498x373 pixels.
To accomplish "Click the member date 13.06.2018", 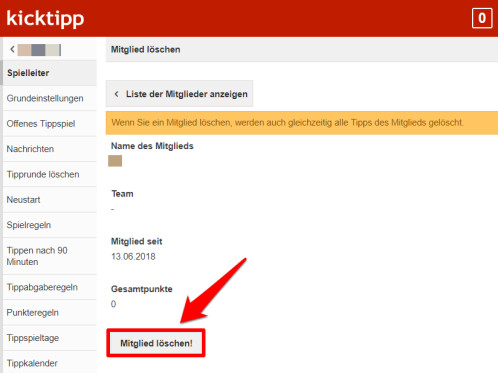I will (133, 256).
